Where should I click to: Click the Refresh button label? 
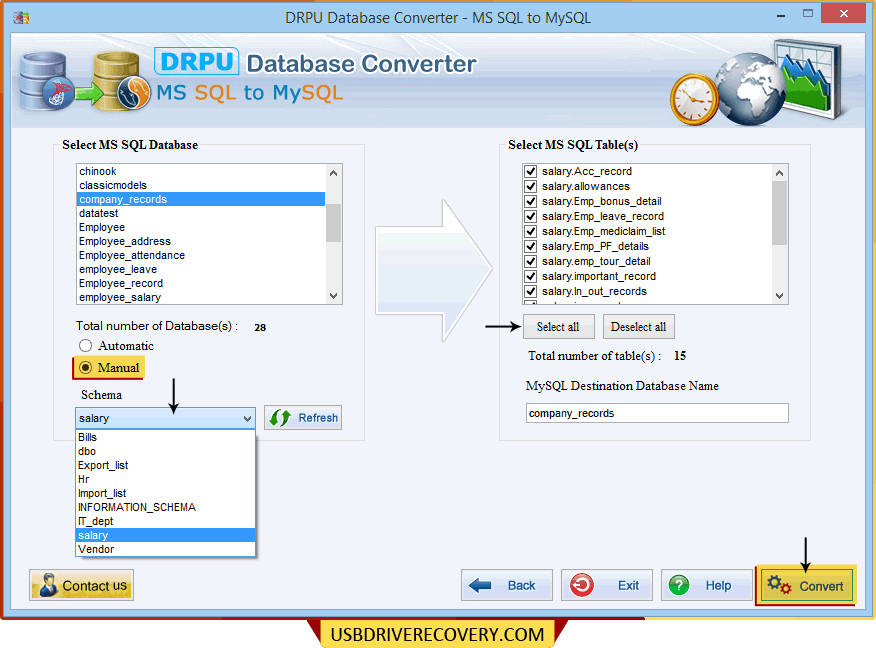click(318, 418)
